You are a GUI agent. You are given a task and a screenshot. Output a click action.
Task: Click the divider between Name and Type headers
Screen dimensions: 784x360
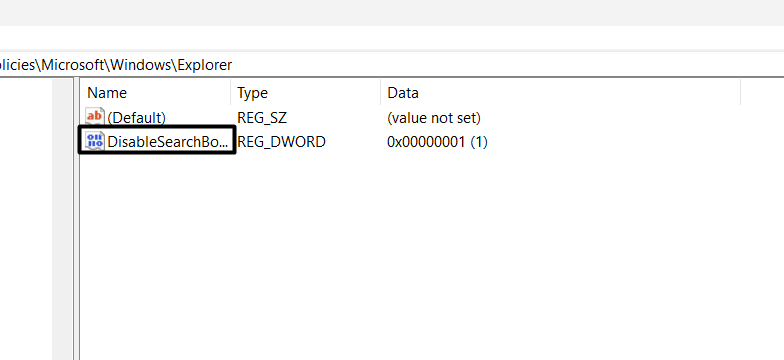(x=230, y=92)
